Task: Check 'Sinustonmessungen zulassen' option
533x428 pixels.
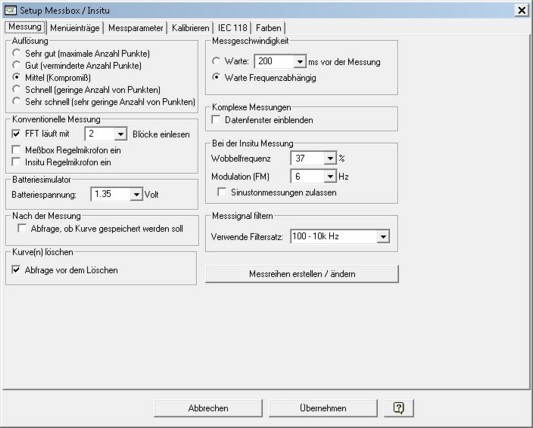Action: (x=222, y=192)
